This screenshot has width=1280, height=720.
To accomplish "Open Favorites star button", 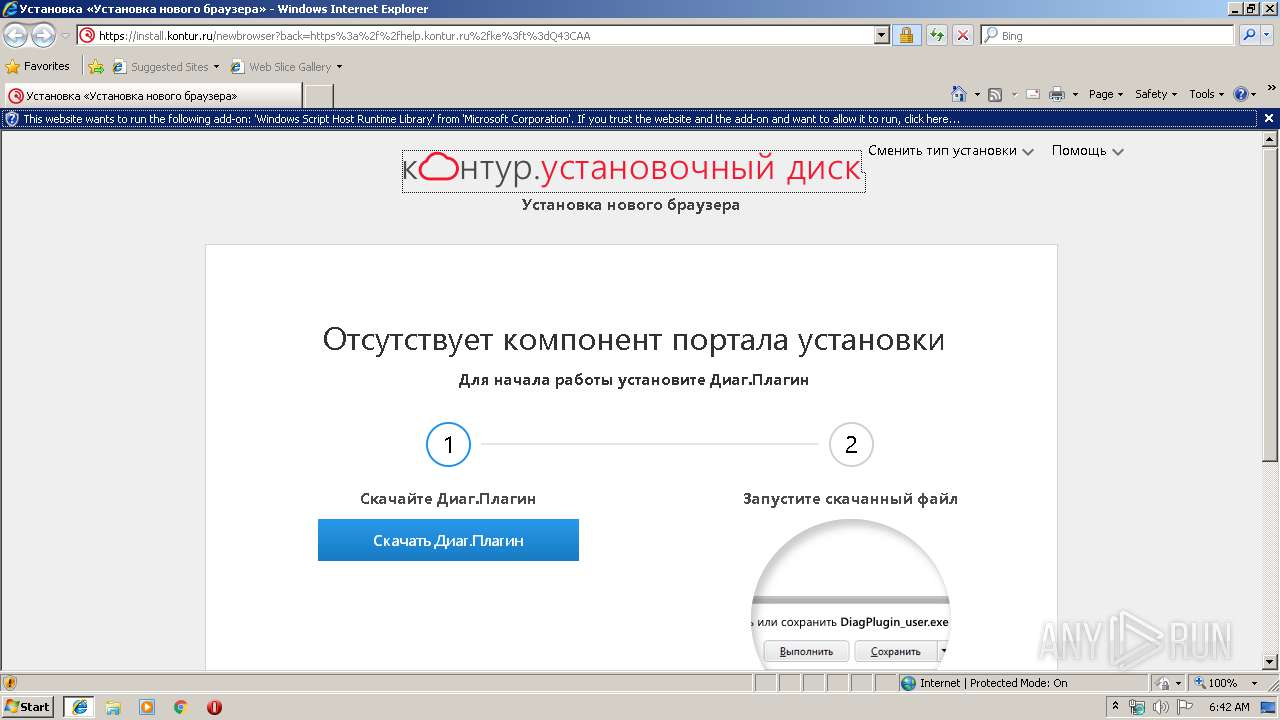I will click(x=38, y=66).
